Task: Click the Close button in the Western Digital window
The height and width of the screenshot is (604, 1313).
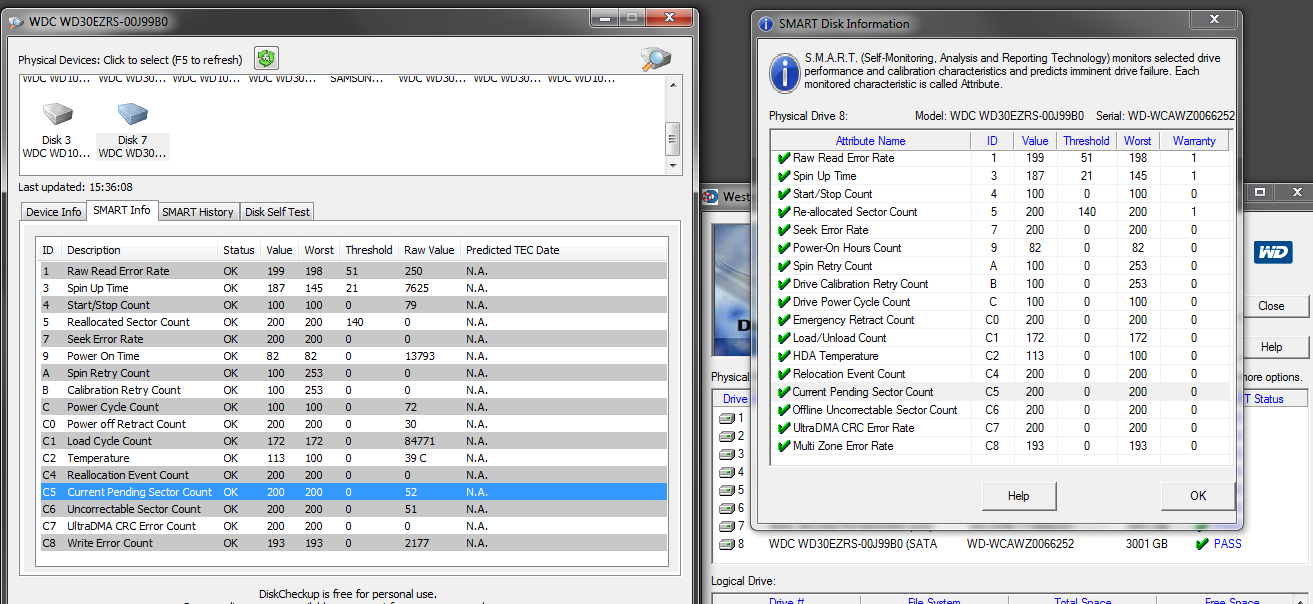Action: [1271, 306]
